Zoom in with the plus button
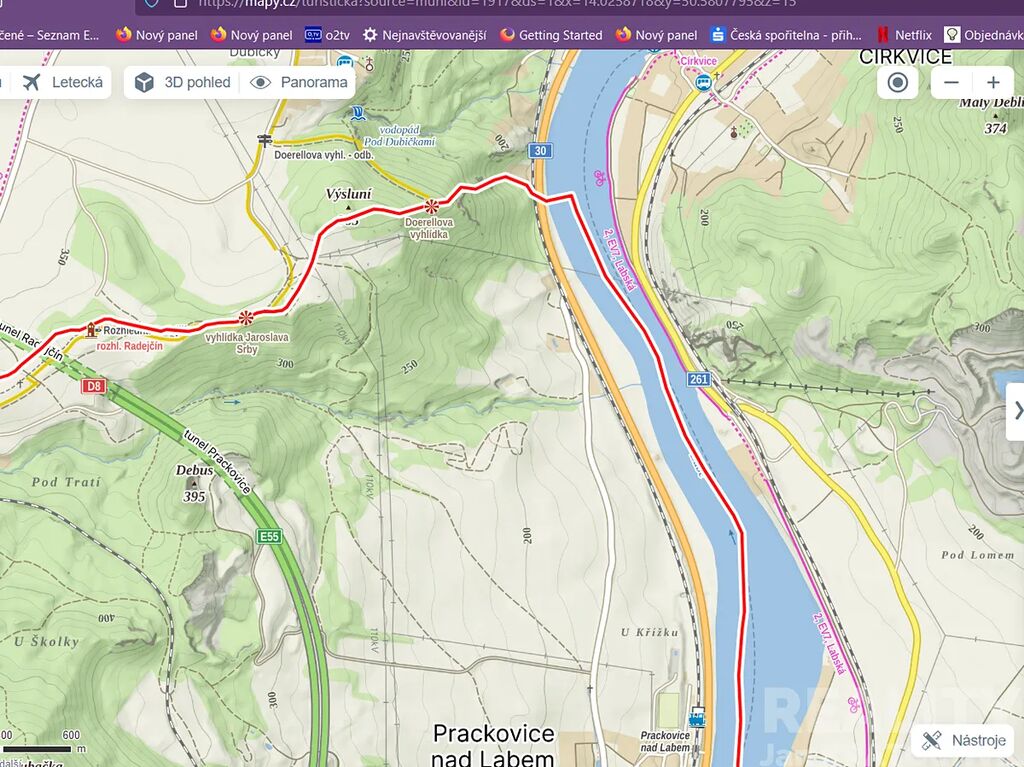 click(993, 82)
